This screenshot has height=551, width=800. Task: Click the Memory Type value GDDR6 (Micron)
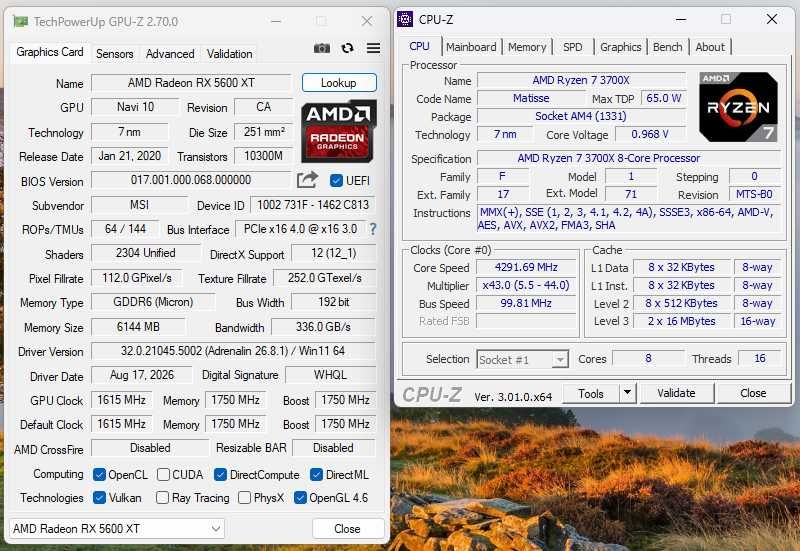click(x=153, y=302)
